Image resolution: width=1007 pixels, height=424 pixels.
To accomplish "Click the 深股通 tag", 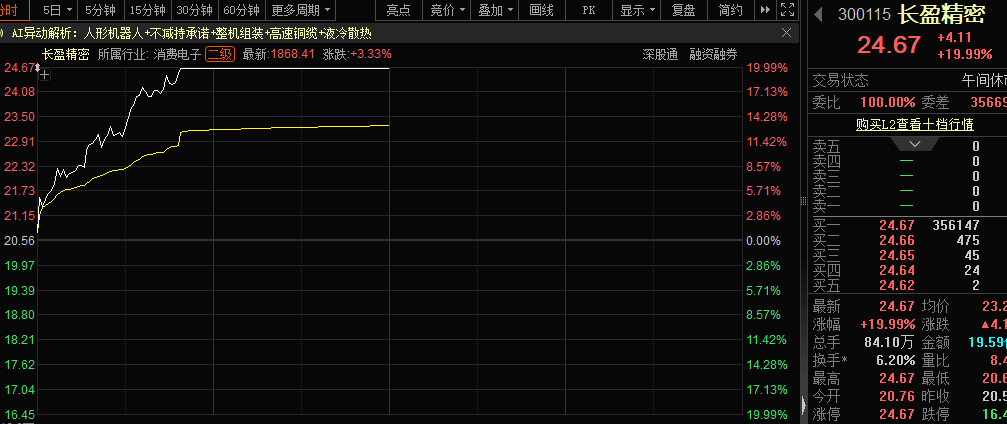I will [x=660, y=55].
